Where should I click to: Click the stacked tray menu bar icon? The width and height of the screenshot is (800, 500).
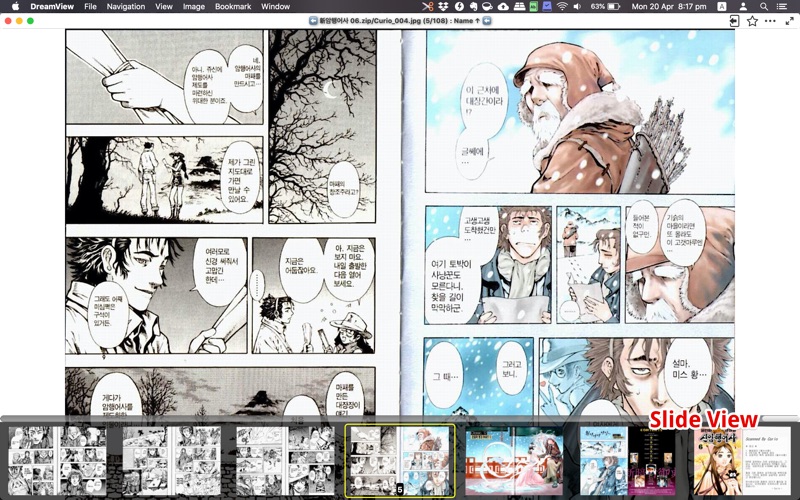[x=519, y=7]
